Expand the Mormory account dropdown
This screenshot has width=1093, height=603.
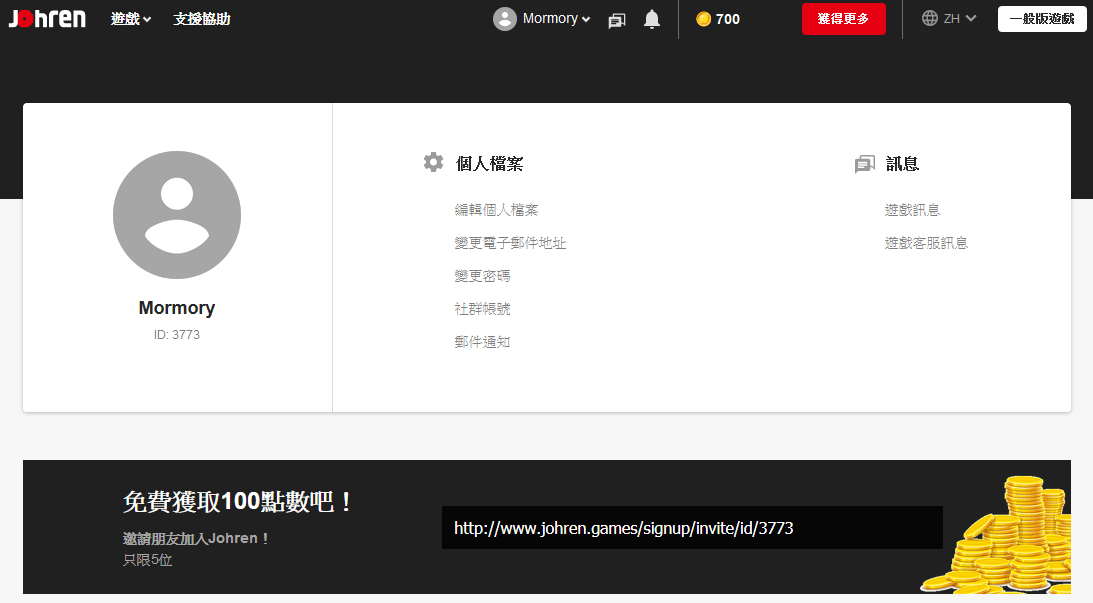(556, 19)
